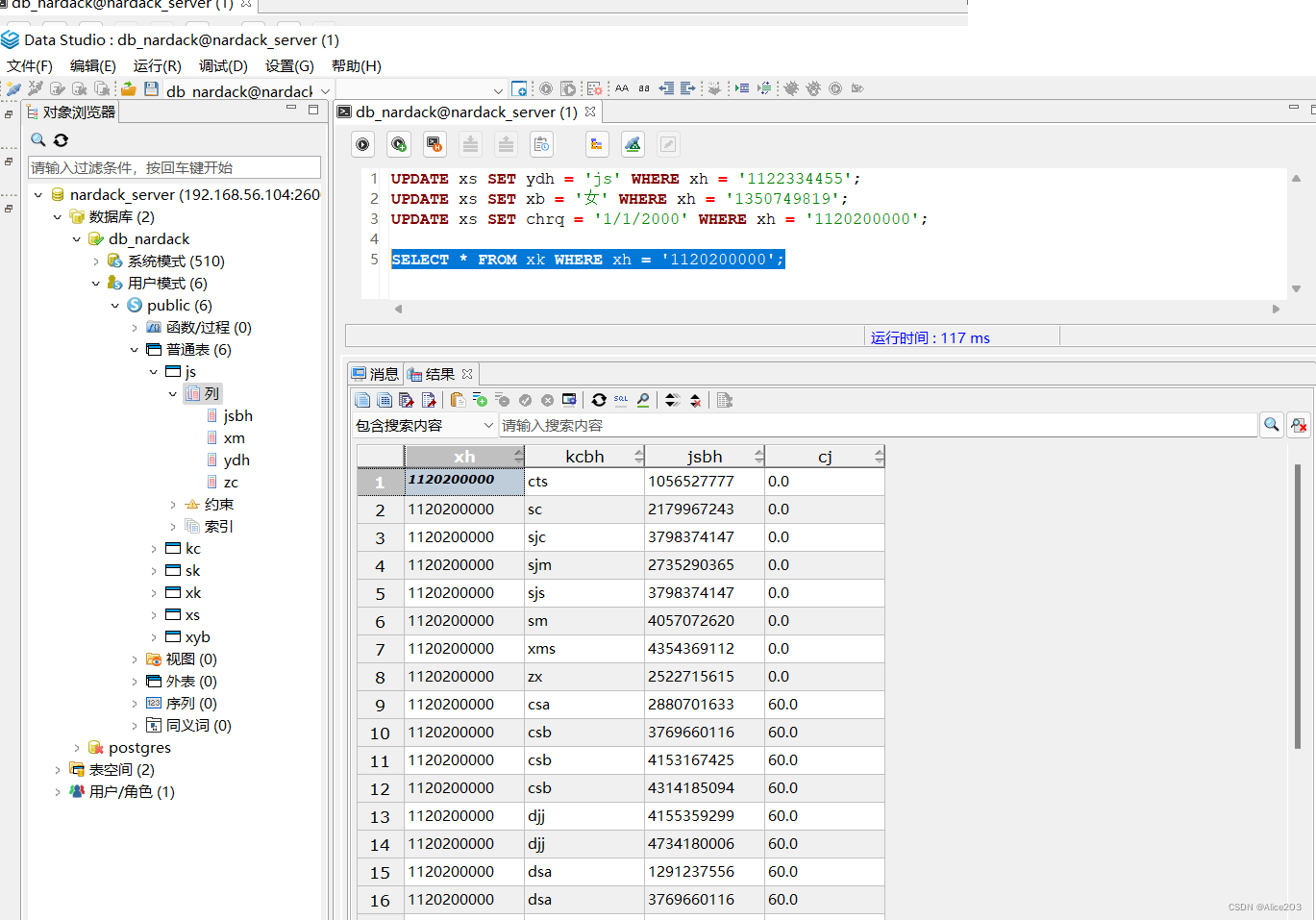Open new SQL terminal icon

(519, 88)
